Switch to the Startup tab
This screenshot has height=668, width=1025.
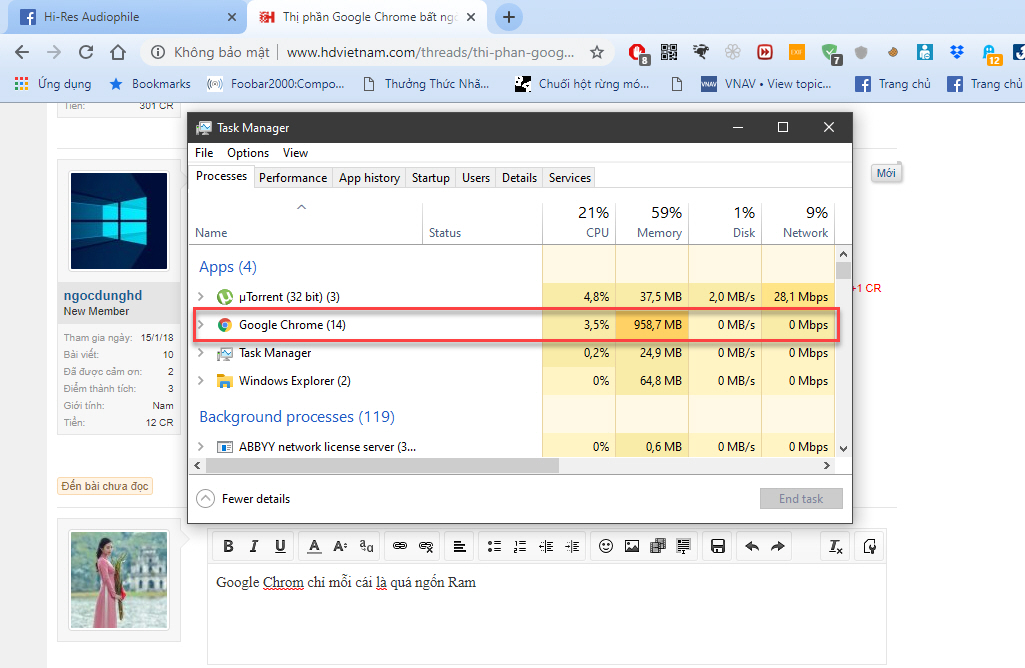(x=431, y=178)
